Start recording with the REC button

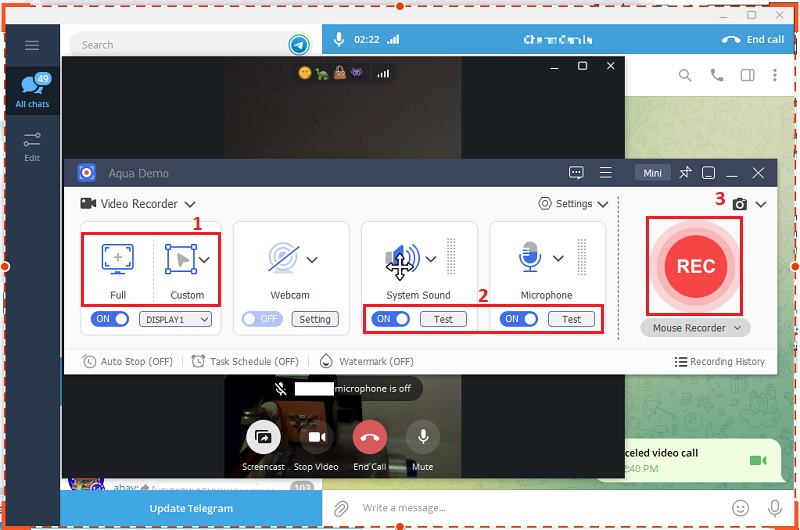click(x=695, y=266)
